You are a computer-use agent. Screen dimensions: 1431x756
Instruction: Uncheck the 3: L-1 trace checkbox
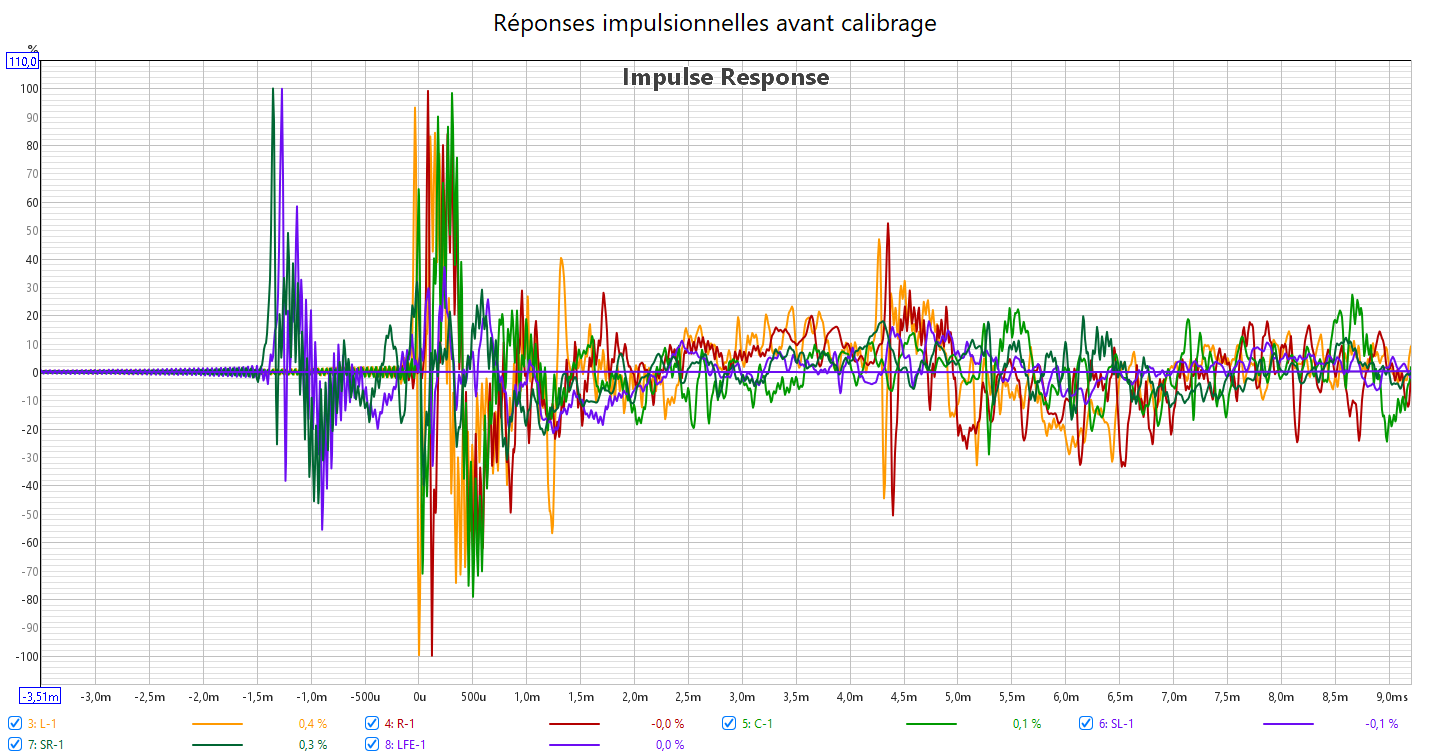coord(15,723)
